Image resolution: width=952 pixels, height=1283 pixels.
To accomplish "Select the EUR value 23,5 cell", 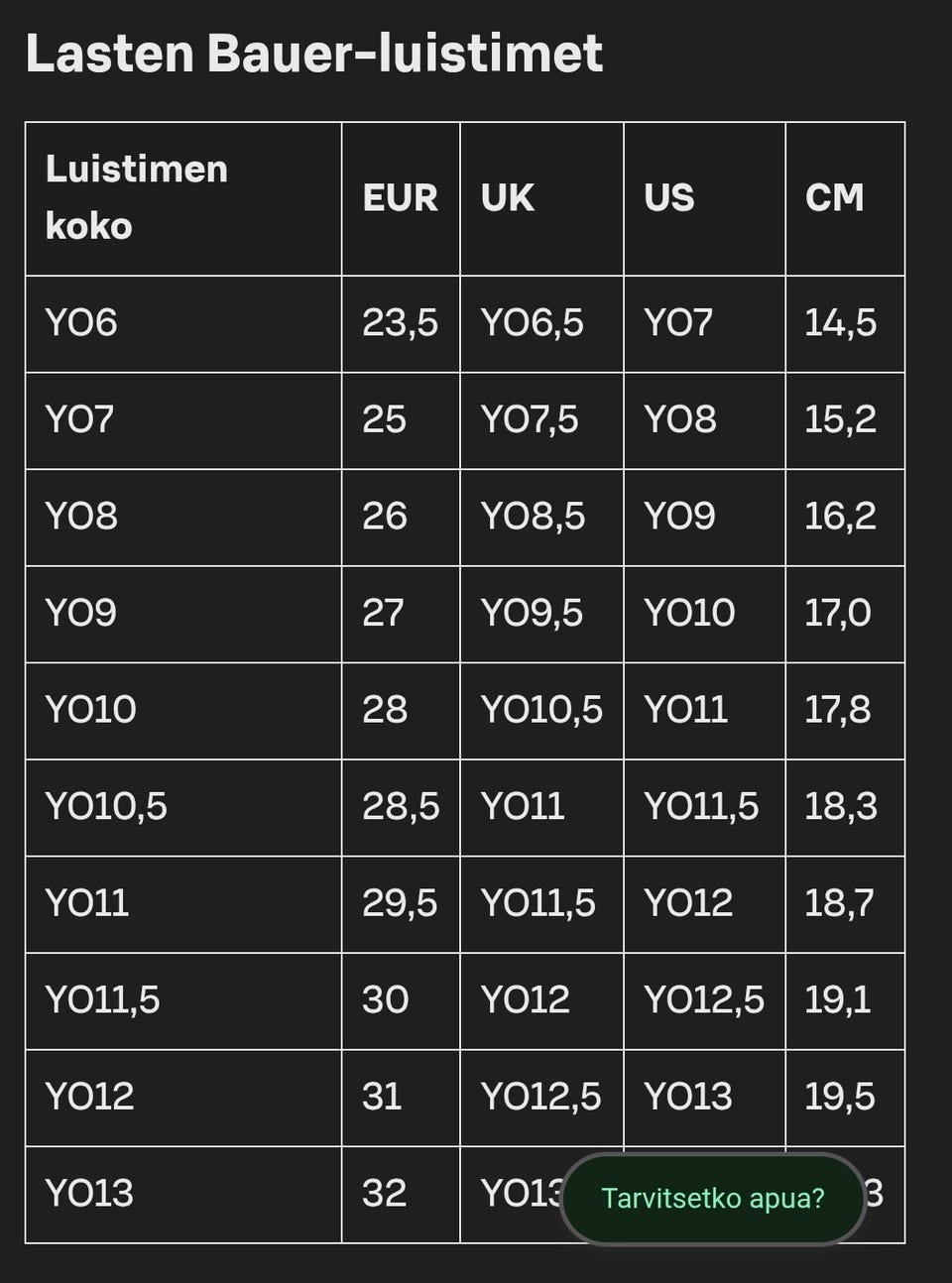I will (400, 323).
